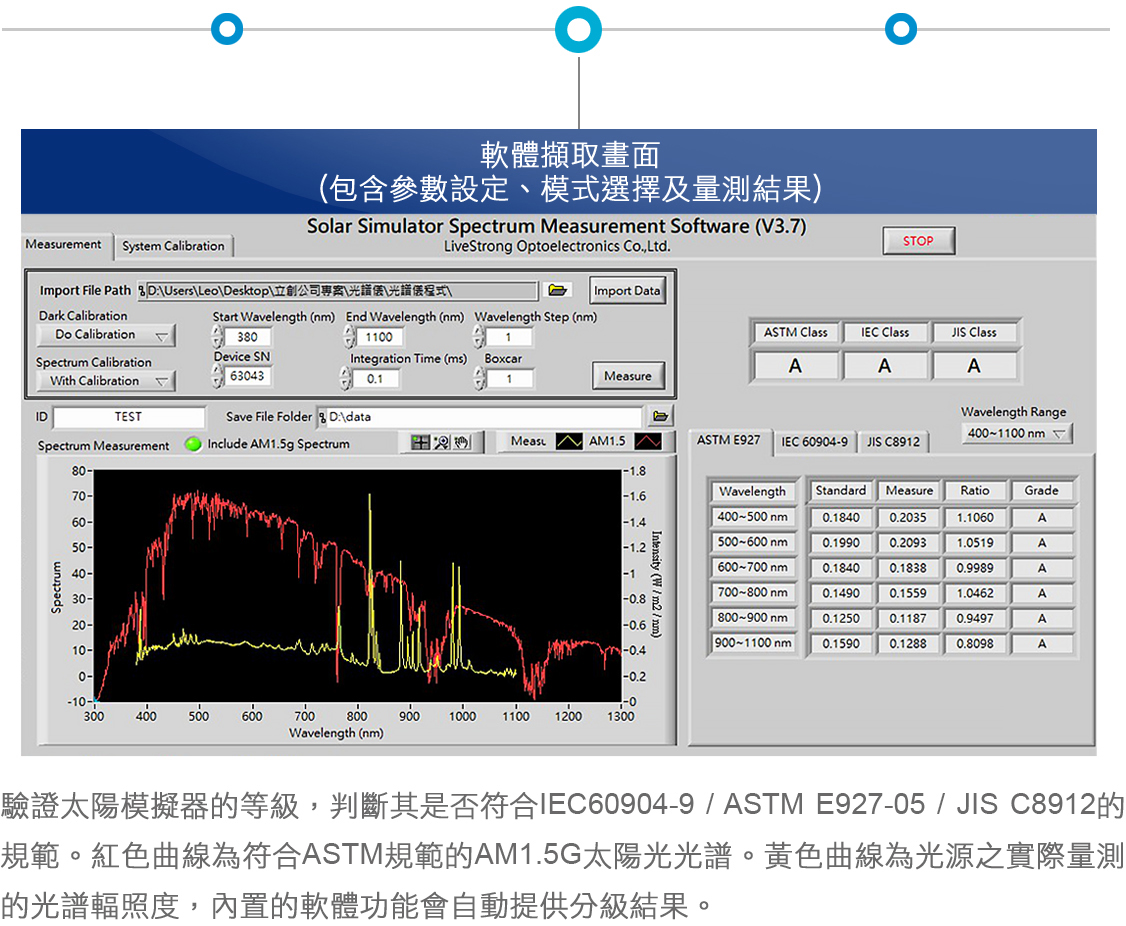Click the red AM1.5 plot legend swatch
Image resolution: width=1126 pixels, height=926 pixels.
[x=648, y=441]
